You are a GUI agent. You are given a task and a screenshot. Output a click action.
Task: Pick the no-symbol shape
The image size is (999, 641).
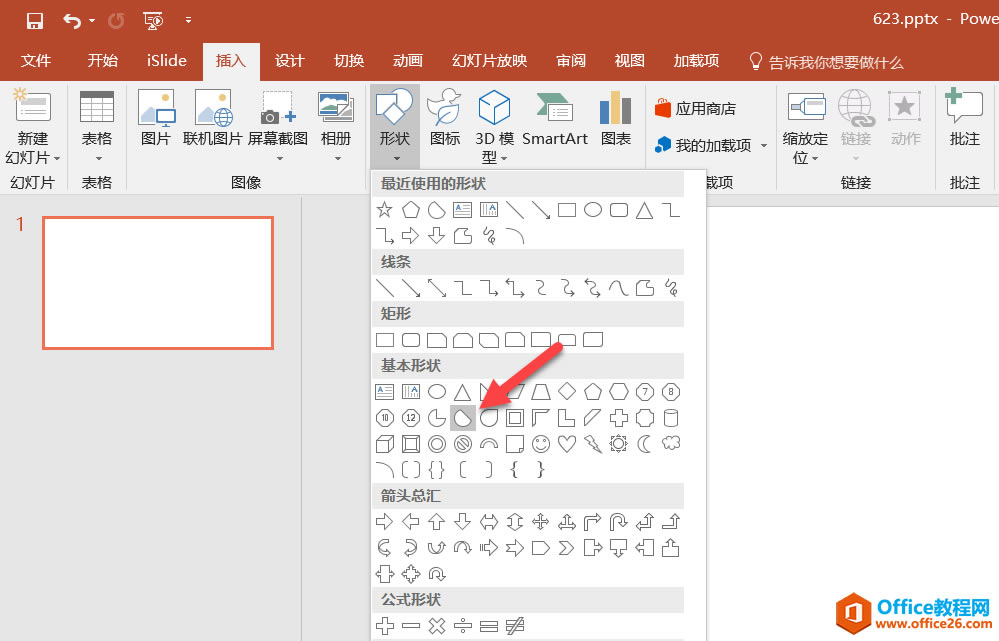[x=463, y=443]
